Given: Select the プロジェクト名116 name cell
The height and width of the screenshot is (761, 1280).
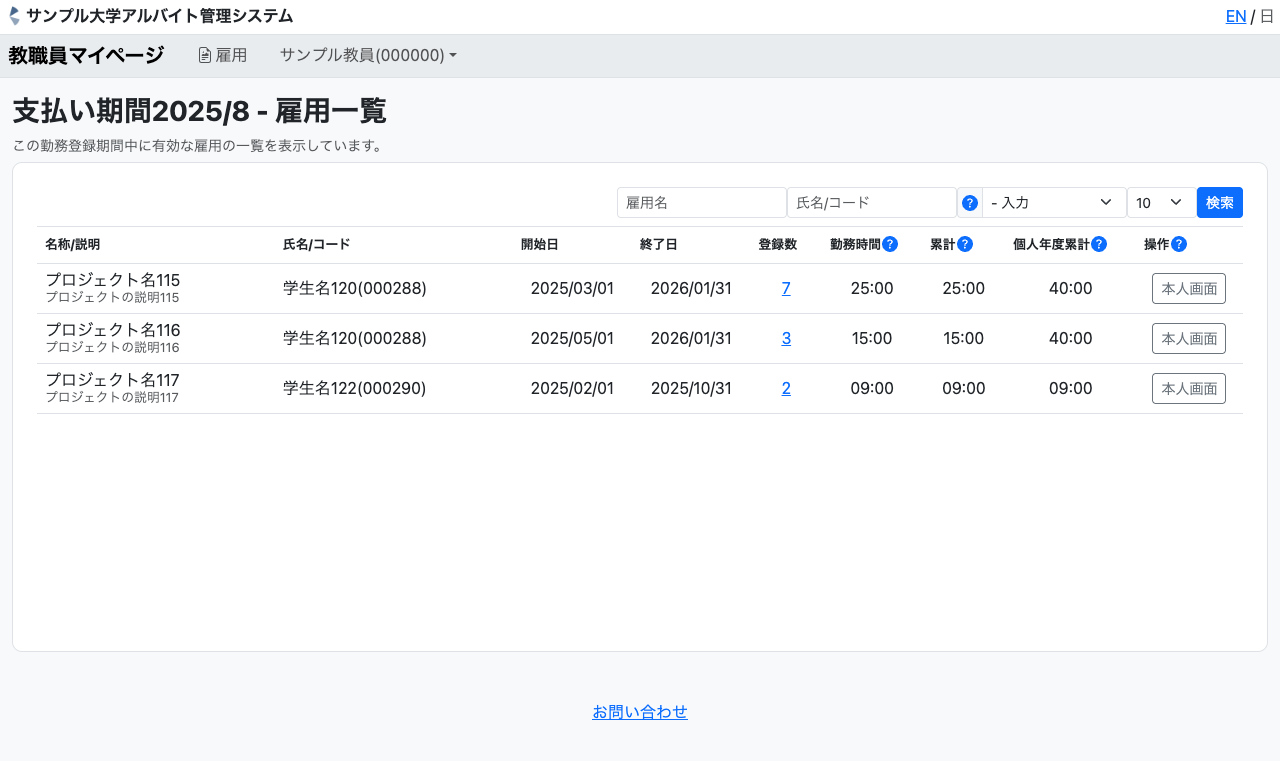Looking at the screenshot, I should click(x=113, y=330).
